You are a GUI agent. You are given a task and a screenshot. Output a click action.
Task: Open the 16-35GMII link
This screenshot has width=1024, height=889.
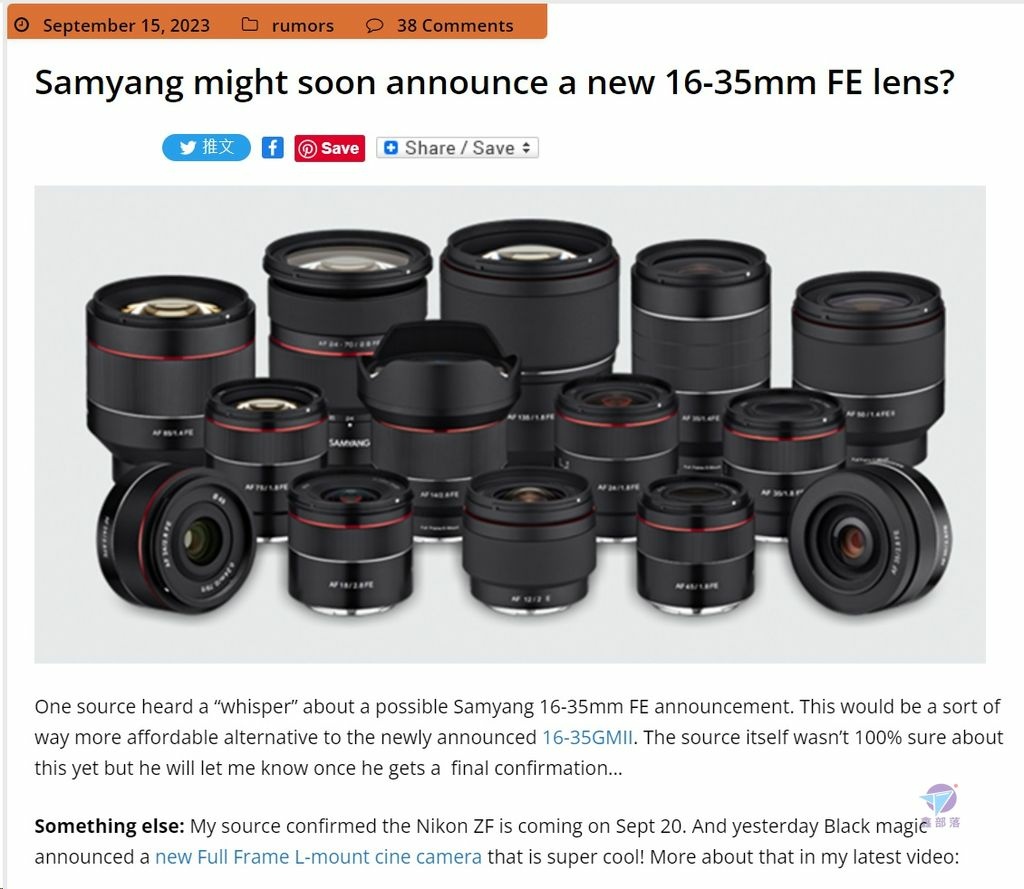(x=587, y=737)
